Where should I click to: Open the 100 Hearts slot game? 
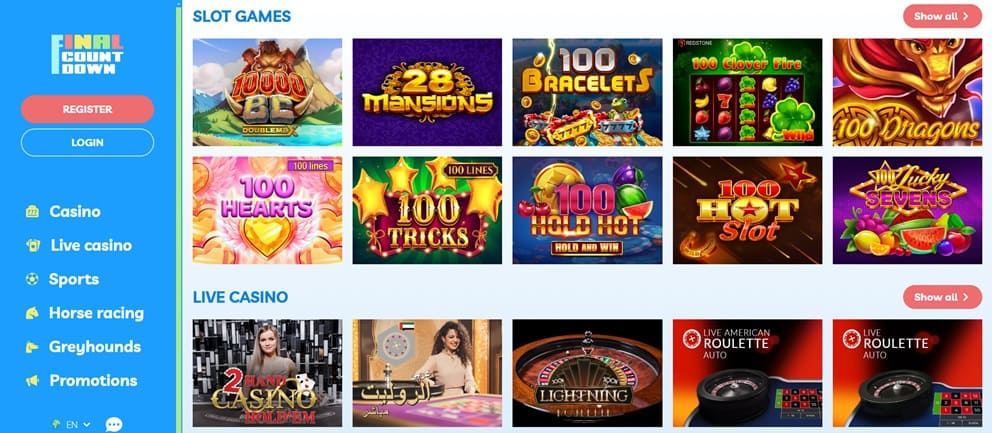(x=267, y=210)
